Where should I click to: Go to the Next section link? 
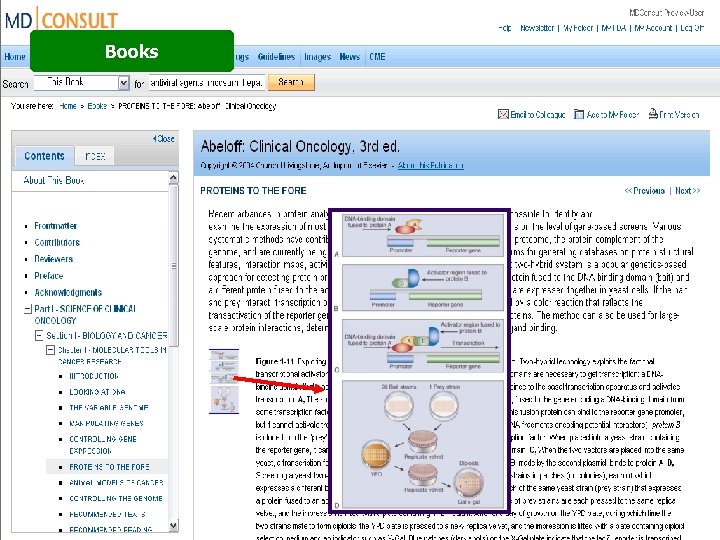click(687, 191)
